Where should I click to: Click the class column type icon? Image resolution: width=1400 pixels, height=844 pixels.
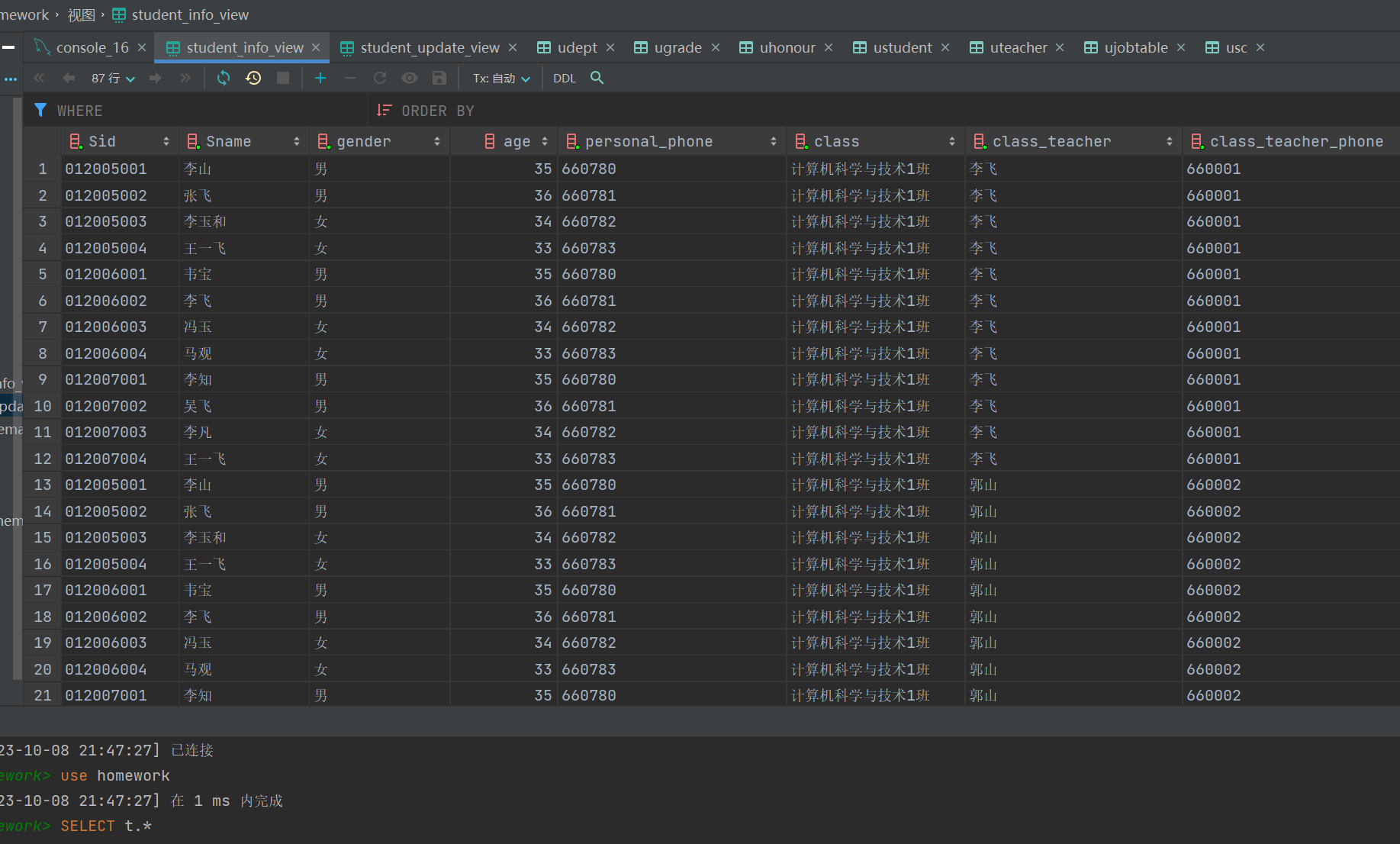pyautogui.click(x=801, y=141)
